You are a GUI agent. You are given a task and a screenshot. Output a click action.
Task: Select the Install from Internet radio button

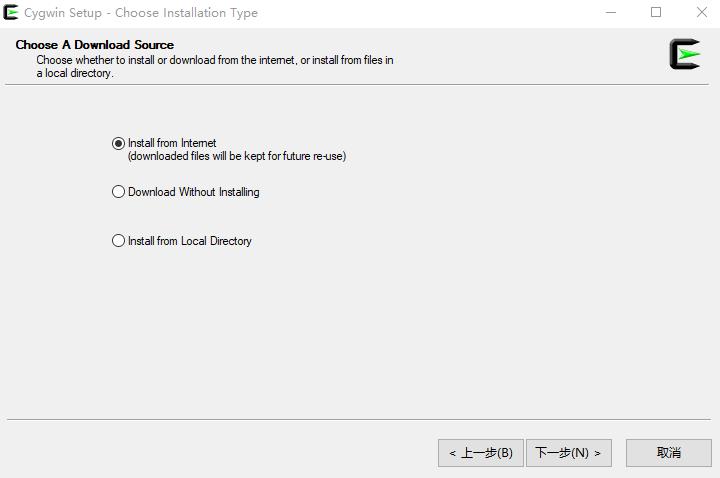[118, 143]
